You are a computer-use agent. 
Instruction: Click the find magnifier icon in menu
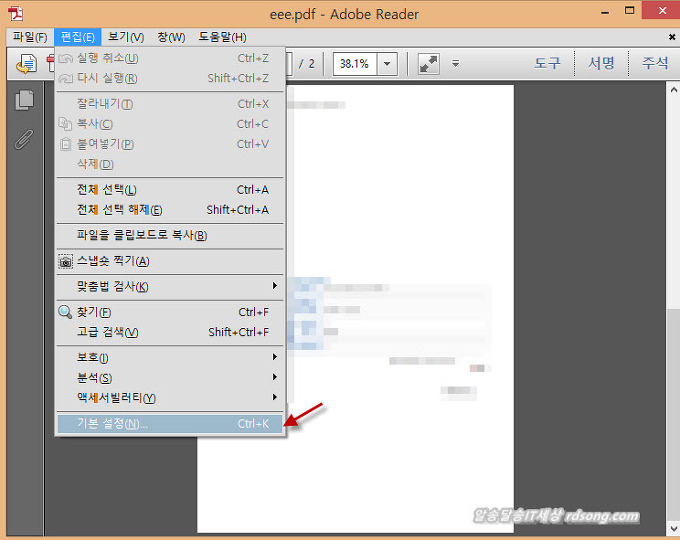point(66,312)
